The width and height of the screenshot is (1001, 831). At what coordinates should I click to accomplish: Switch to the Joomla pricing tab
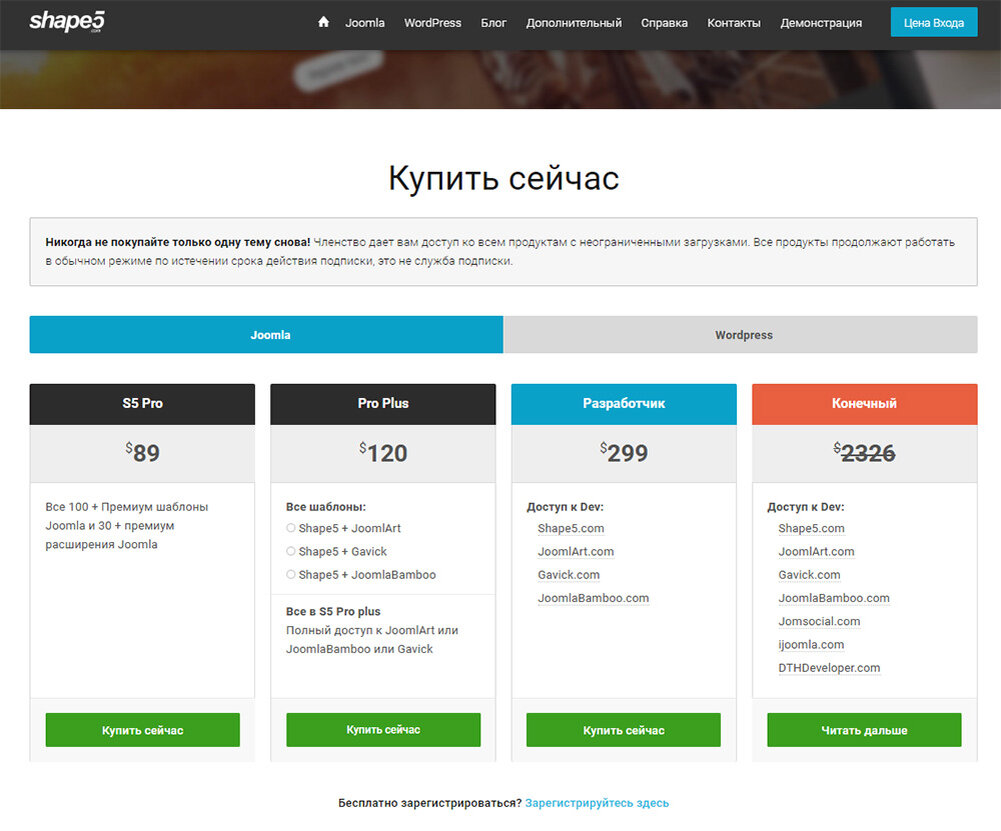click(x=269, y=334)
